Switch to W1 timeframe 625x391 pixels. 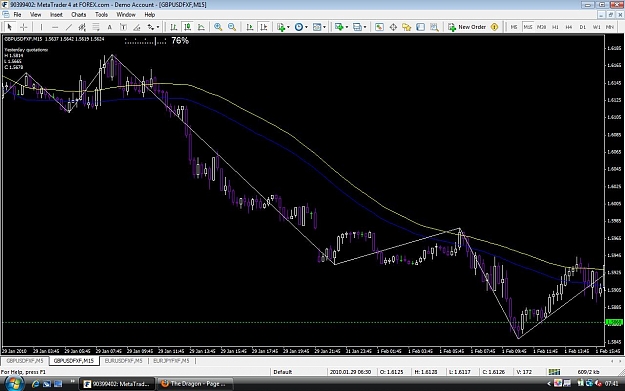(596, 27)
